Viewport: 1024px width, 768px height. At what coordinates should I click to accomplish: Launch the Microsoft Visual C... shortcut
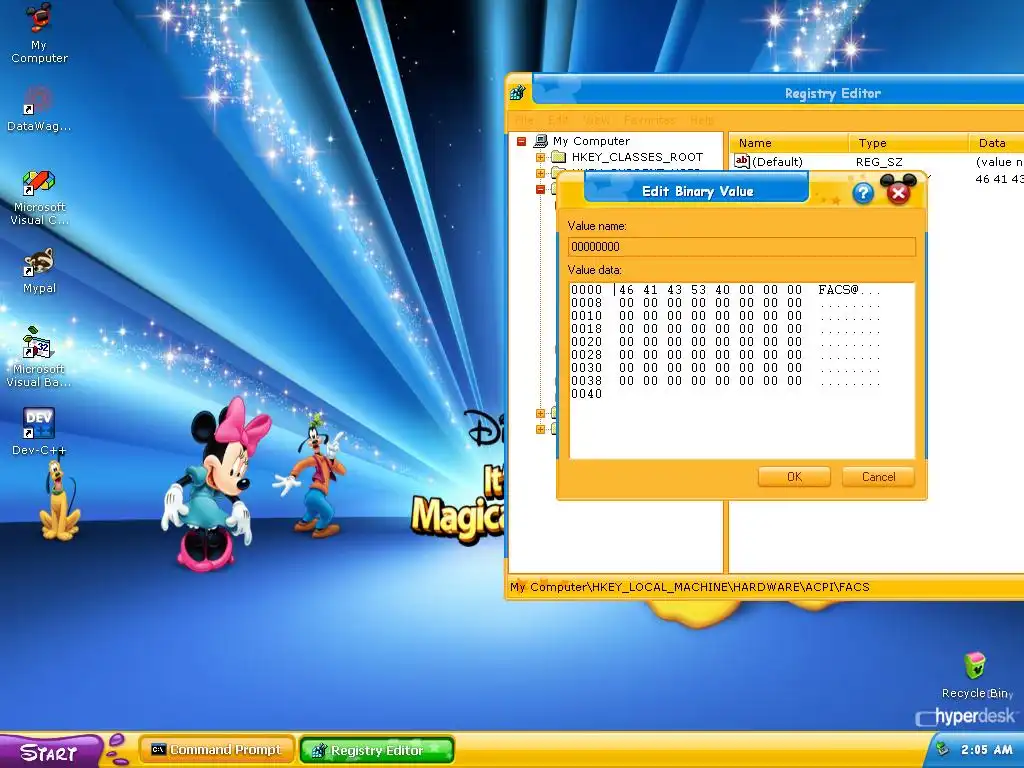(39, 197)
